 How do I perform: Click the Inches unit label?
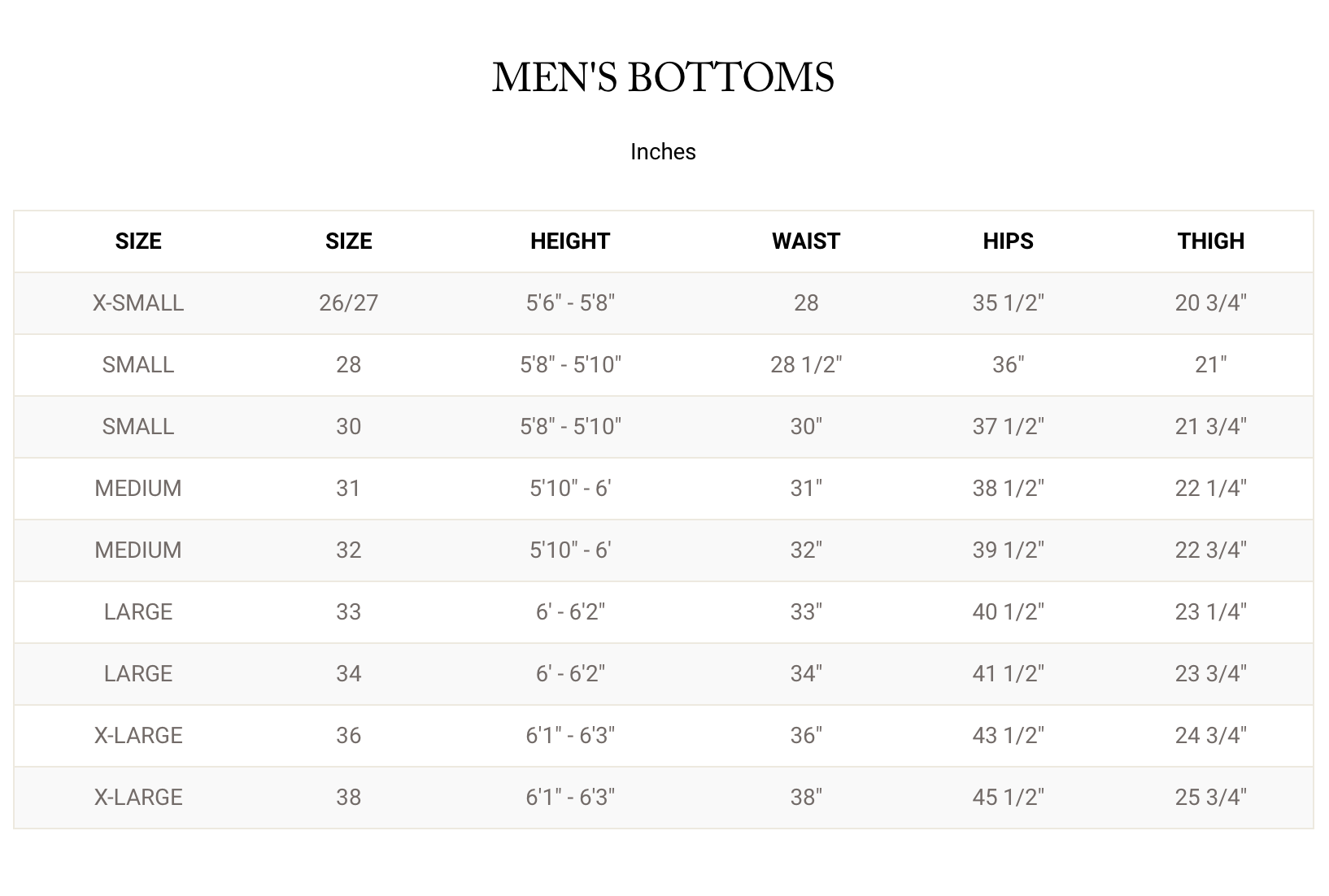[663, 152]
